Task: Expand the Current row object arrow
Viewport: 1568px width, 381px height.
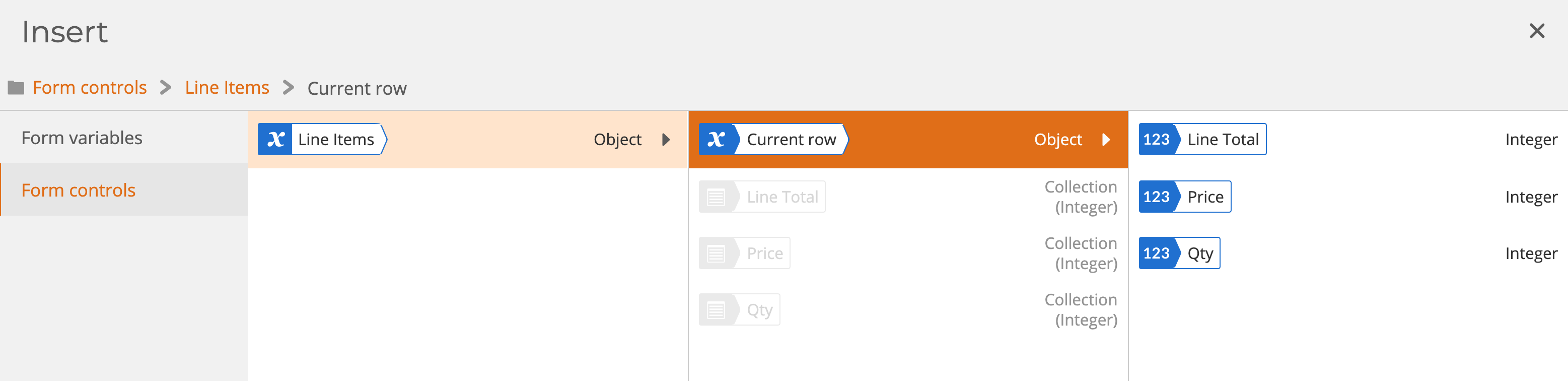Action: (x=1106, y=140)
